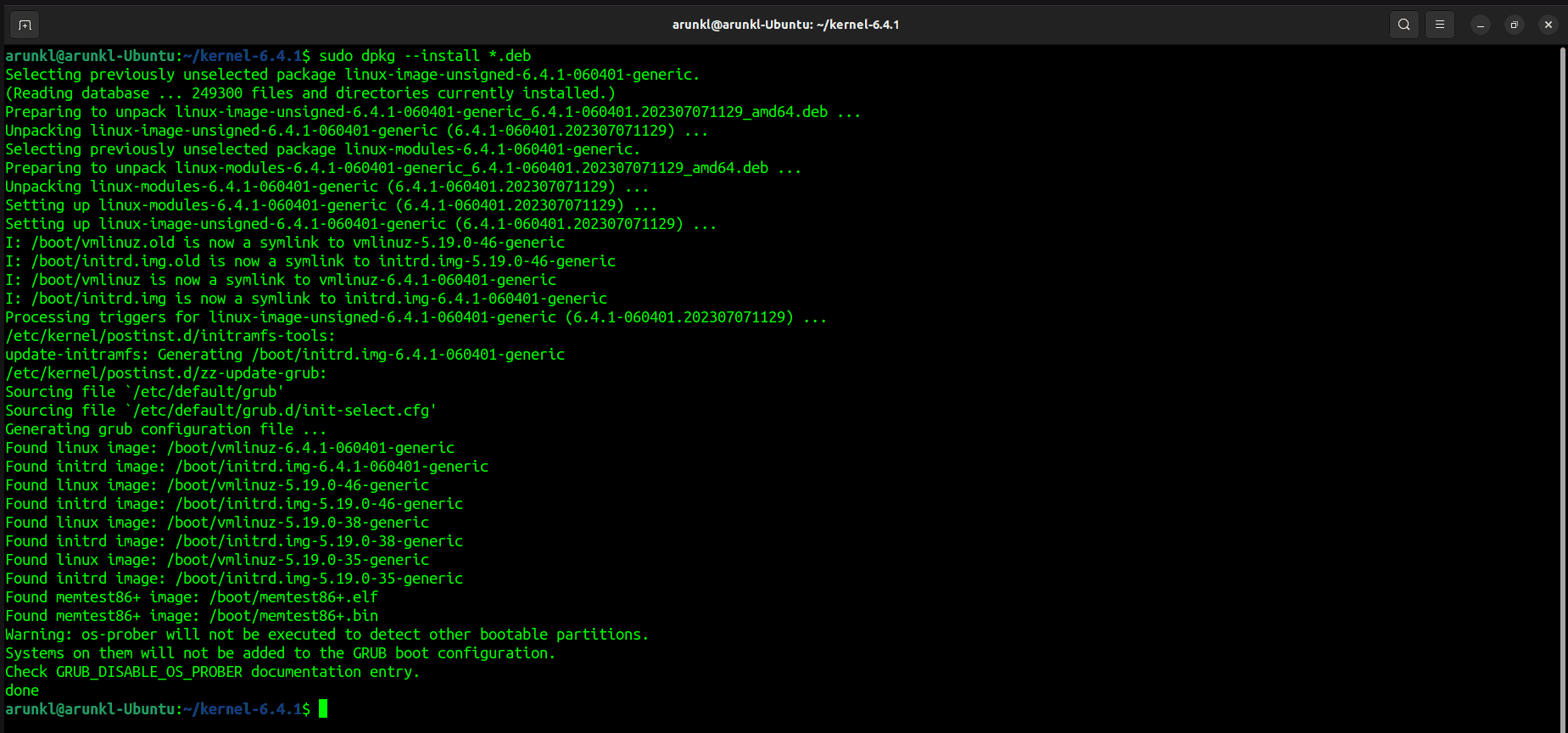Click the line 'Unpacking linux-image-unsigned-6.4.1-060401-generic'

click(x=356, y=131)
